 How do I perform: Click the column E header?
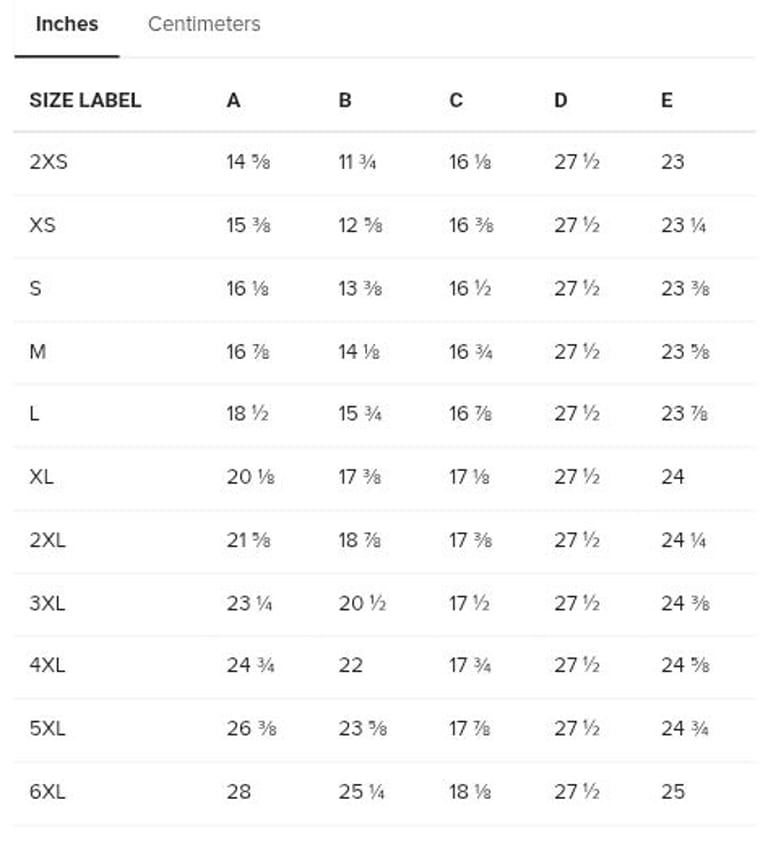click(667, 100)
